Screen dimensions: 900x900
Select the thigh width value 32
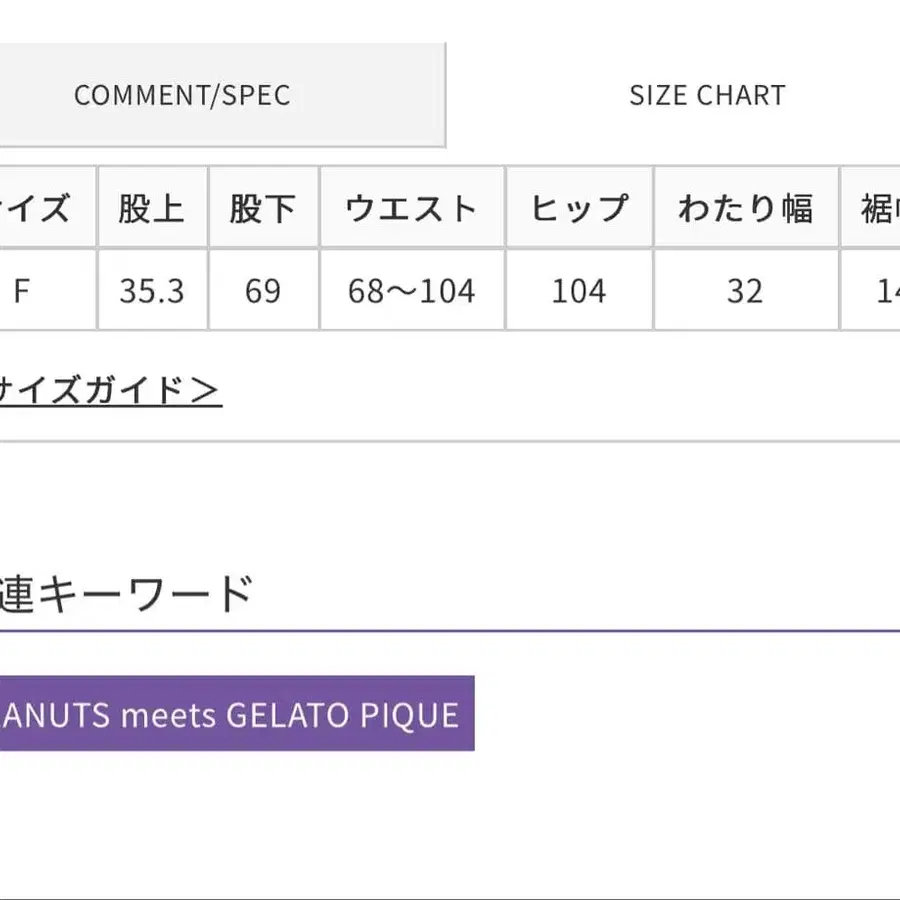pos(745,291)
